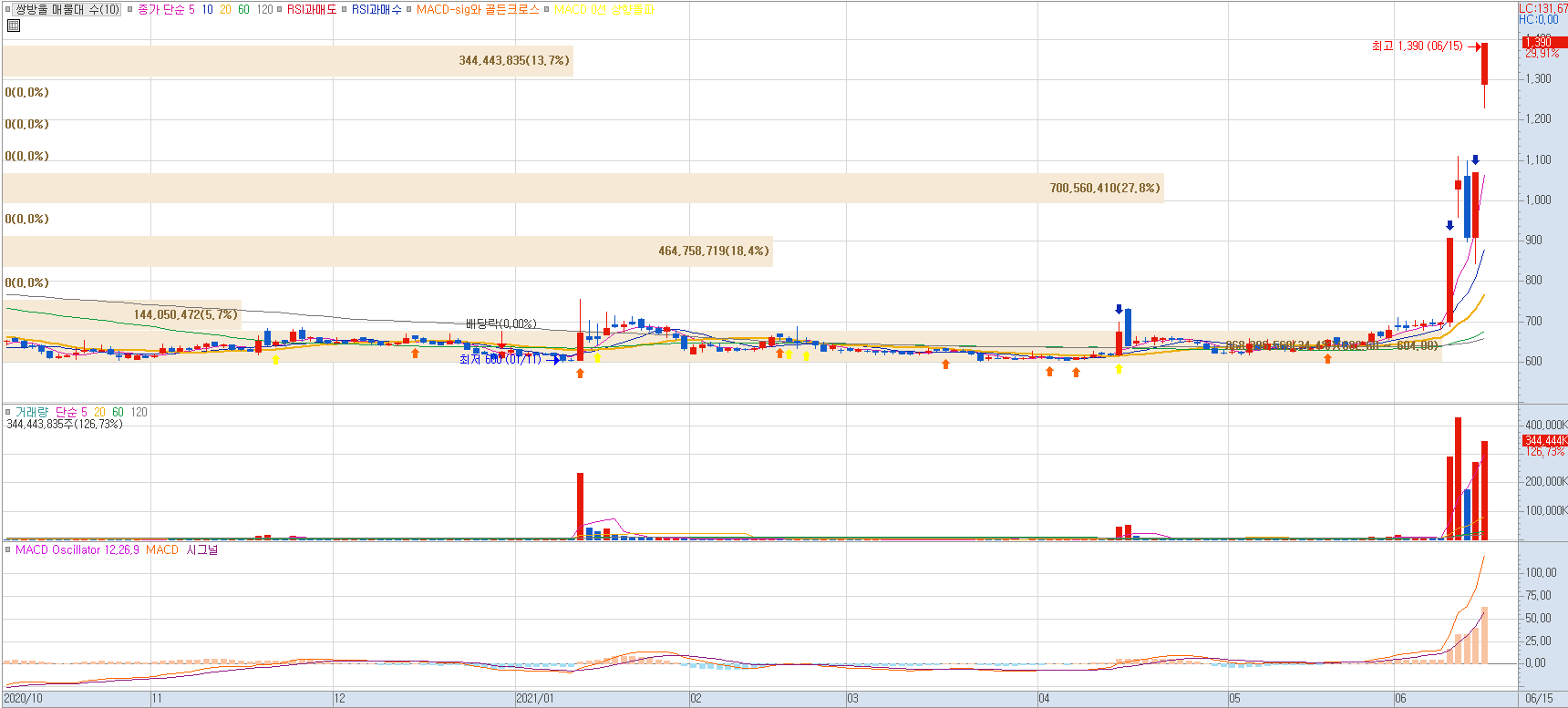1568x708 pixels.
Task: Toggle the 종가 단순 moving average square marker
Action: 129,9
